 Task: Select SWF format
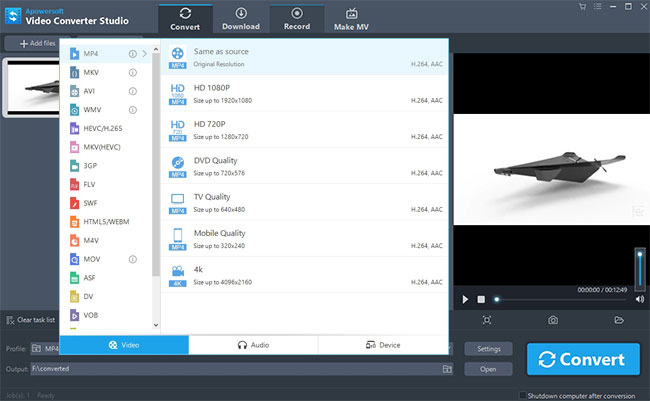106,203
